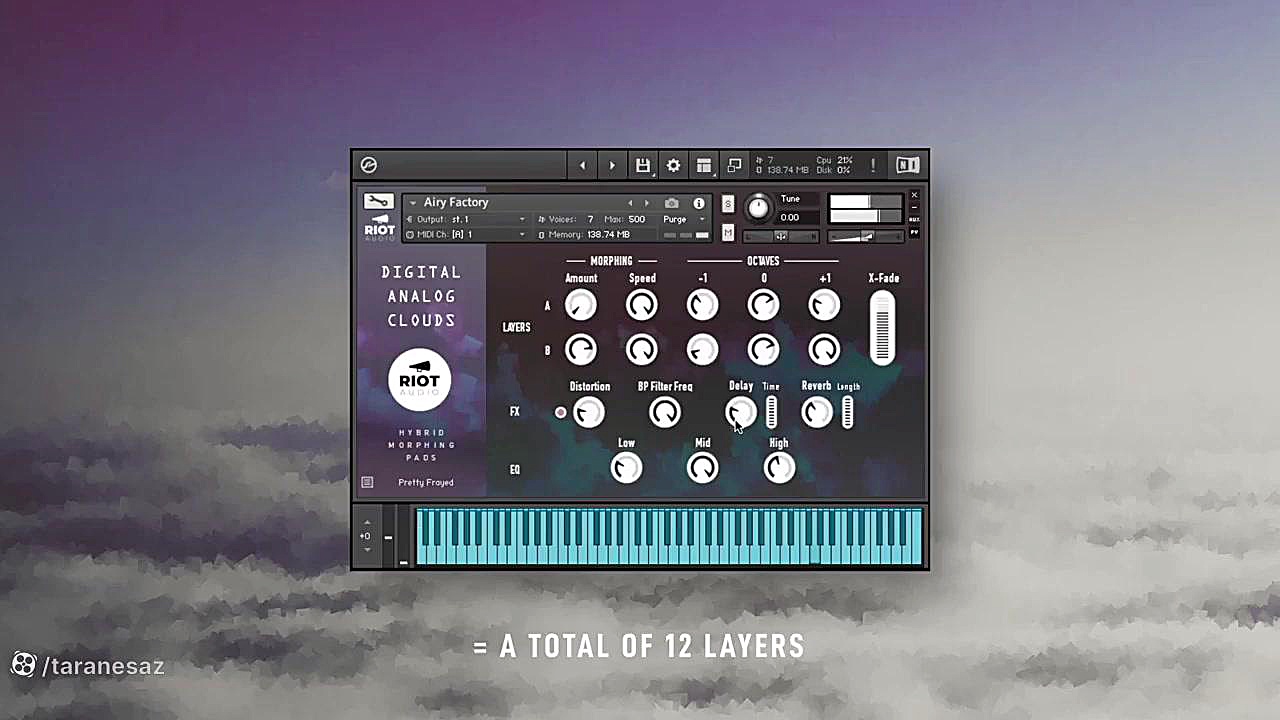Go to previous preset with top-bar left arrow
The image size is (1280, 720).
click(x=582, y=165)
